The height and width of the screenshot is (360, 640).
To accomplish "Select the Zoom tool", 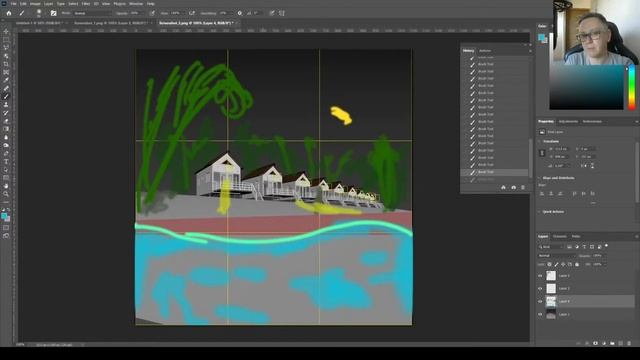I will click(x=6, y=194).
